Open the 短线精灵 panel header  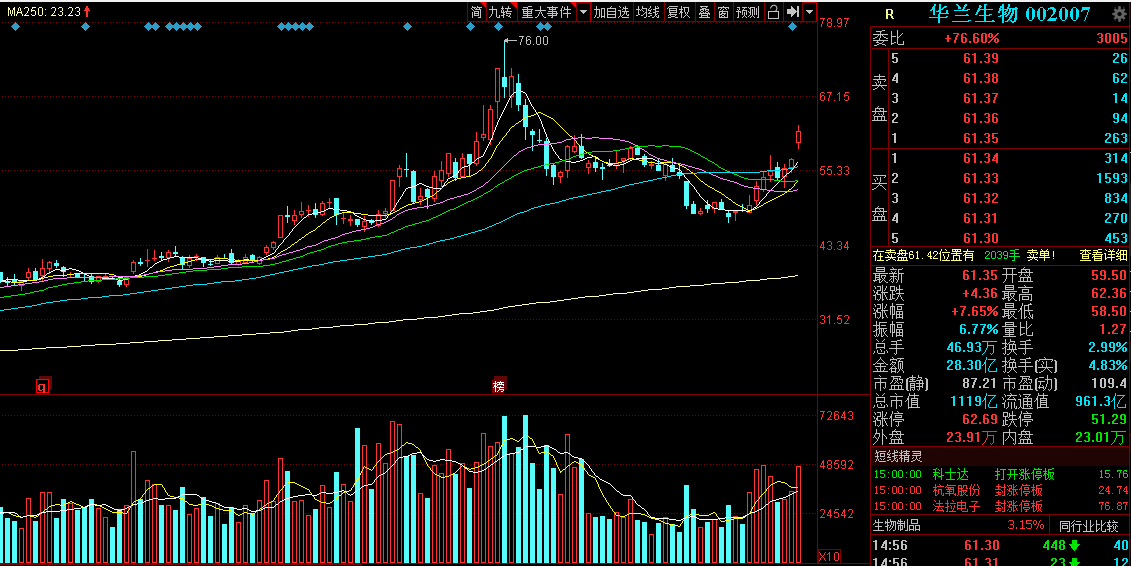click(898, 456)
